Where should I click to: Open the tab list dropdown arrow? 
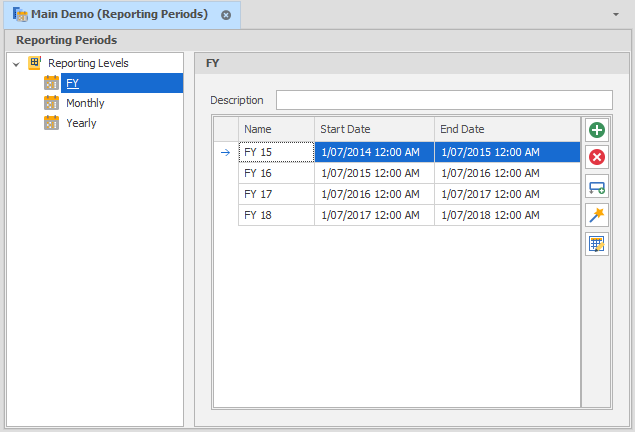615,15
